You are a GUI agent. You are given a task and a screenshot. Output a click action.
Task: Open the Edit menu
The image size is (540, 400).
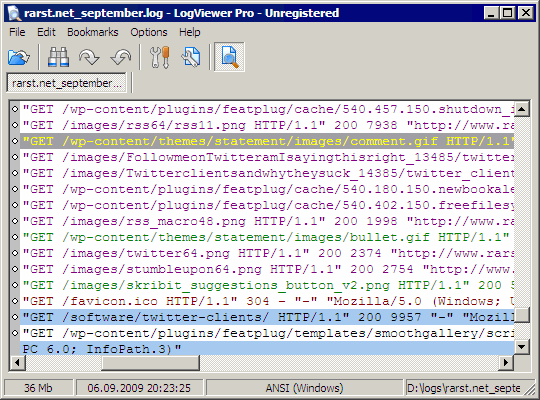46,32
